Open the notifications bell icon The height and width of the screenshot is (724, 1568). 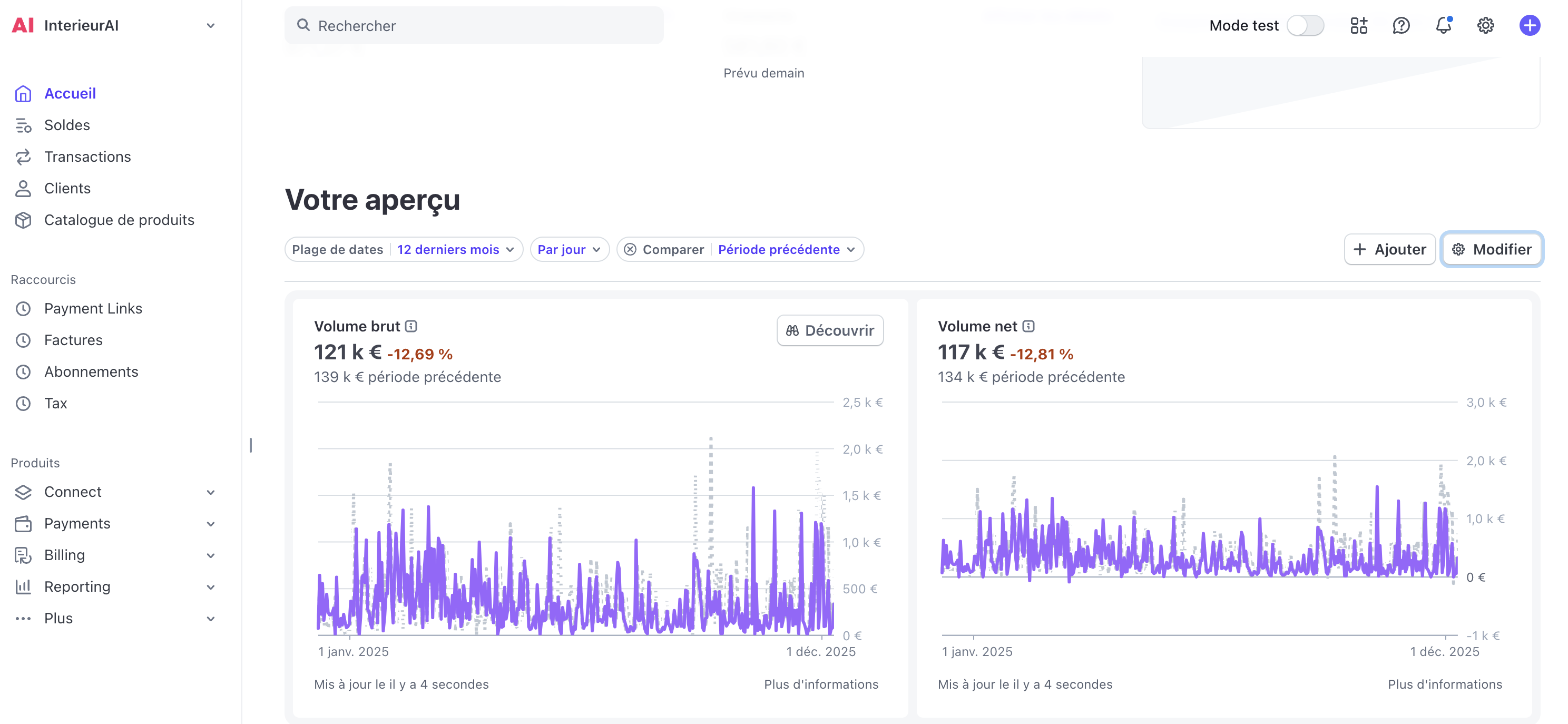click(x=1443, y=26)
